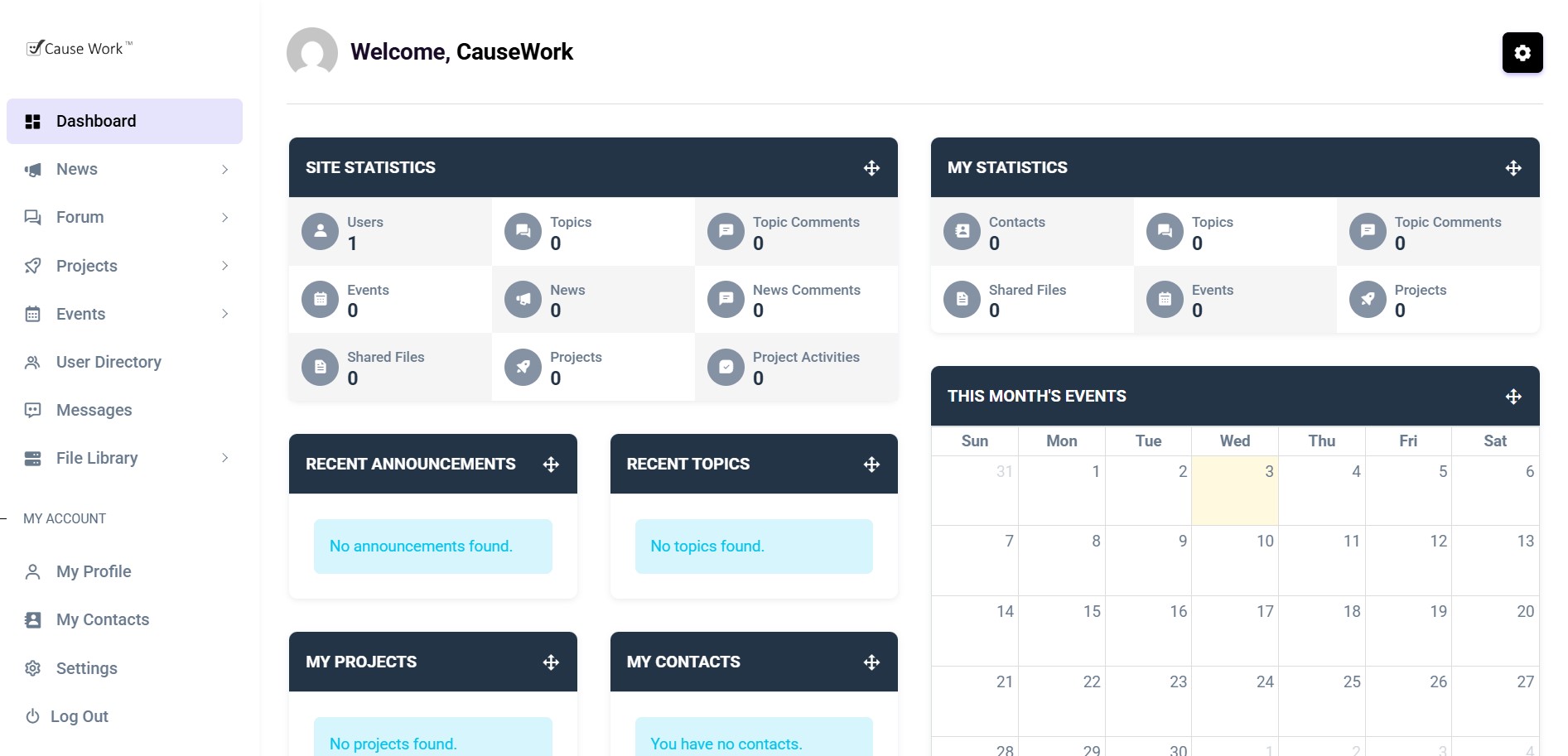Click the move icon on Recent Announcements

click(551, 465)
